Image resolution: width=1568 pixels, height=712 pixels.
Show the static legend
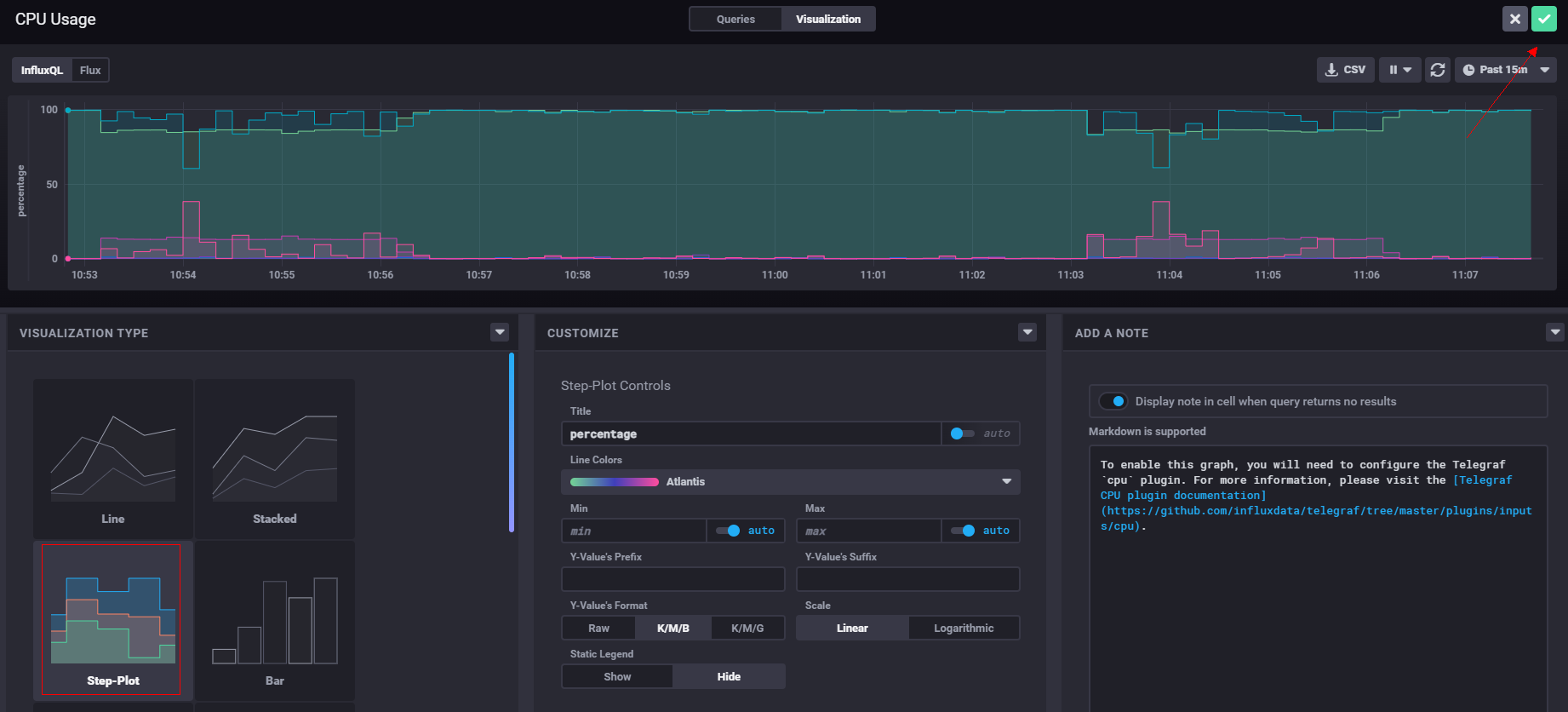tap(617, 676)
